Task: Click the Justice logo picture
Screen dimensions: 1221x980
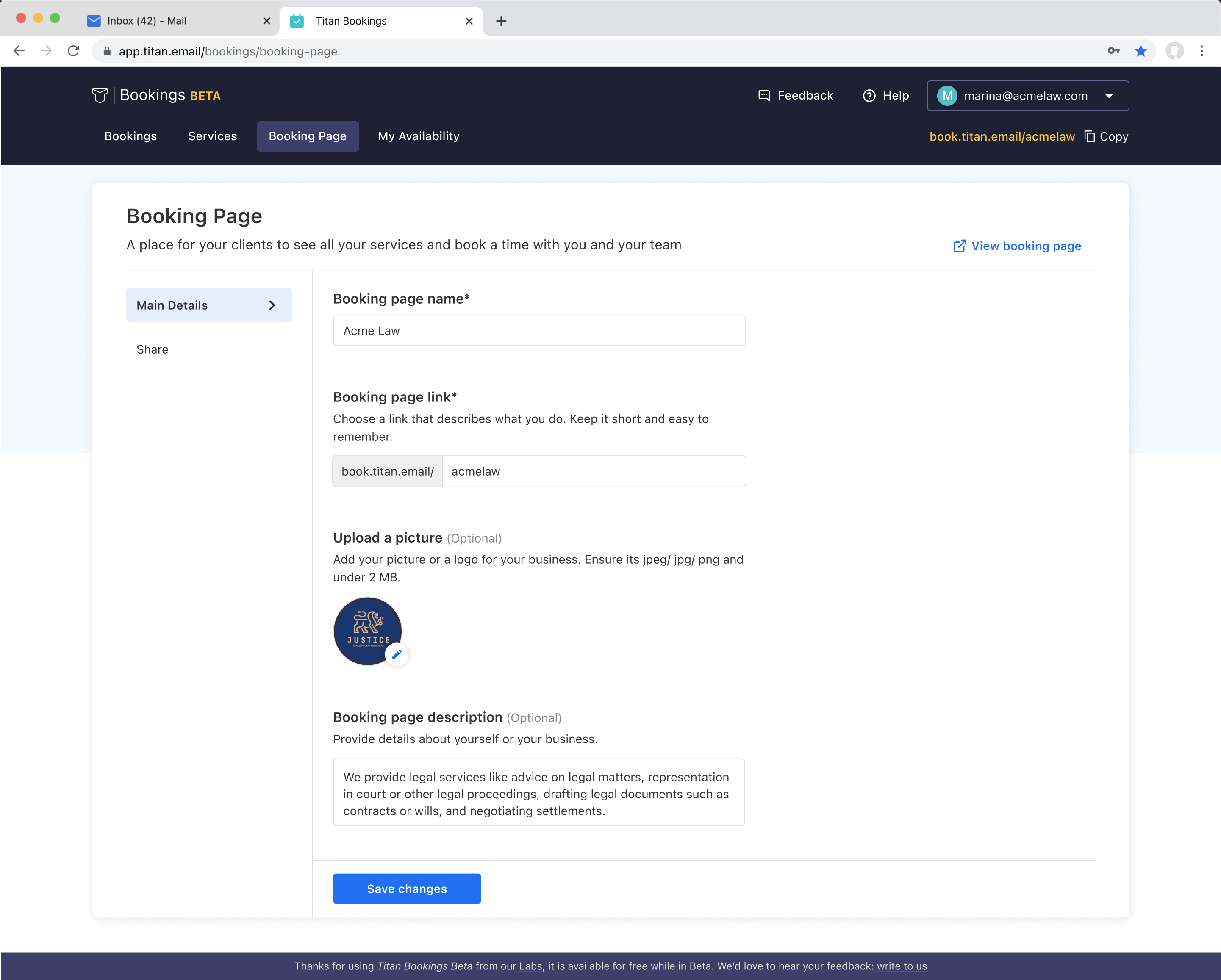Action: coord(368,631)
